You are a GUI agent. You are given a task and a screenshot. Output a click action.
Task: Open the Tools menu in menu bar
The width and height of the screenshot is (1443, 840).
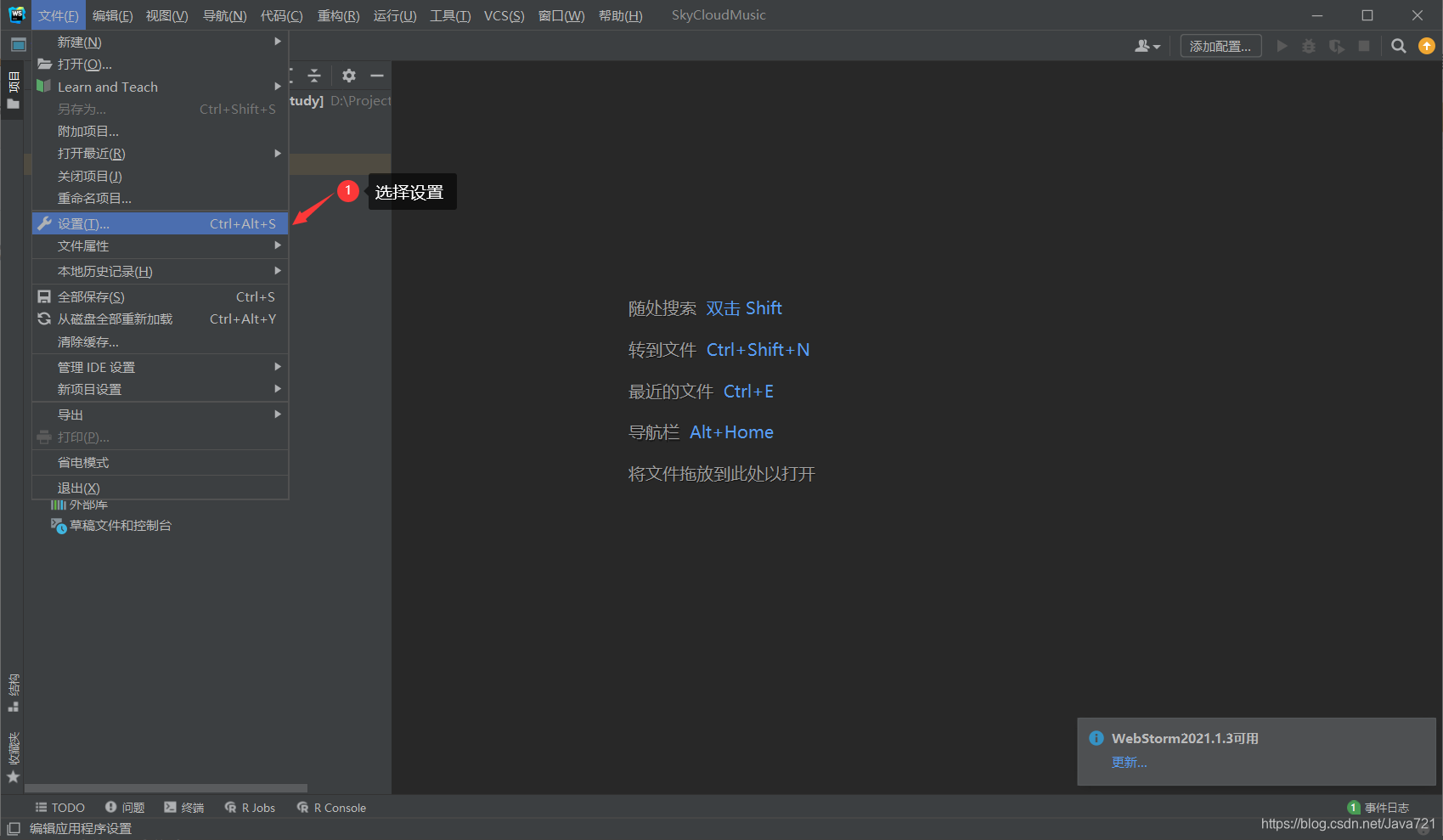[x=450, y=15]
